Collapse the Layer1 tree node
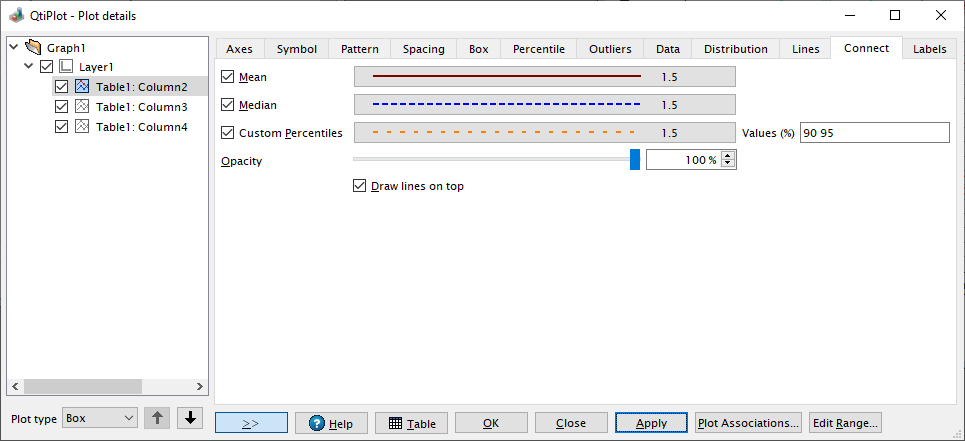The height and width of the screenshot is (441, 965). (x=28, y=66)
